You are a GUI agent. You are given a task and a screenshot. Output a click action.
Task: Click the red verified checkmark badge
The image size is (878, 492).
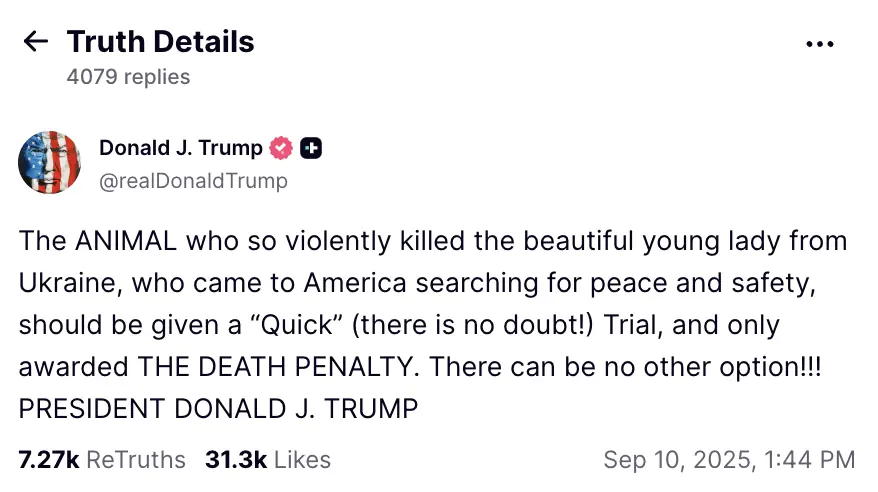click(x=282, y=149)
